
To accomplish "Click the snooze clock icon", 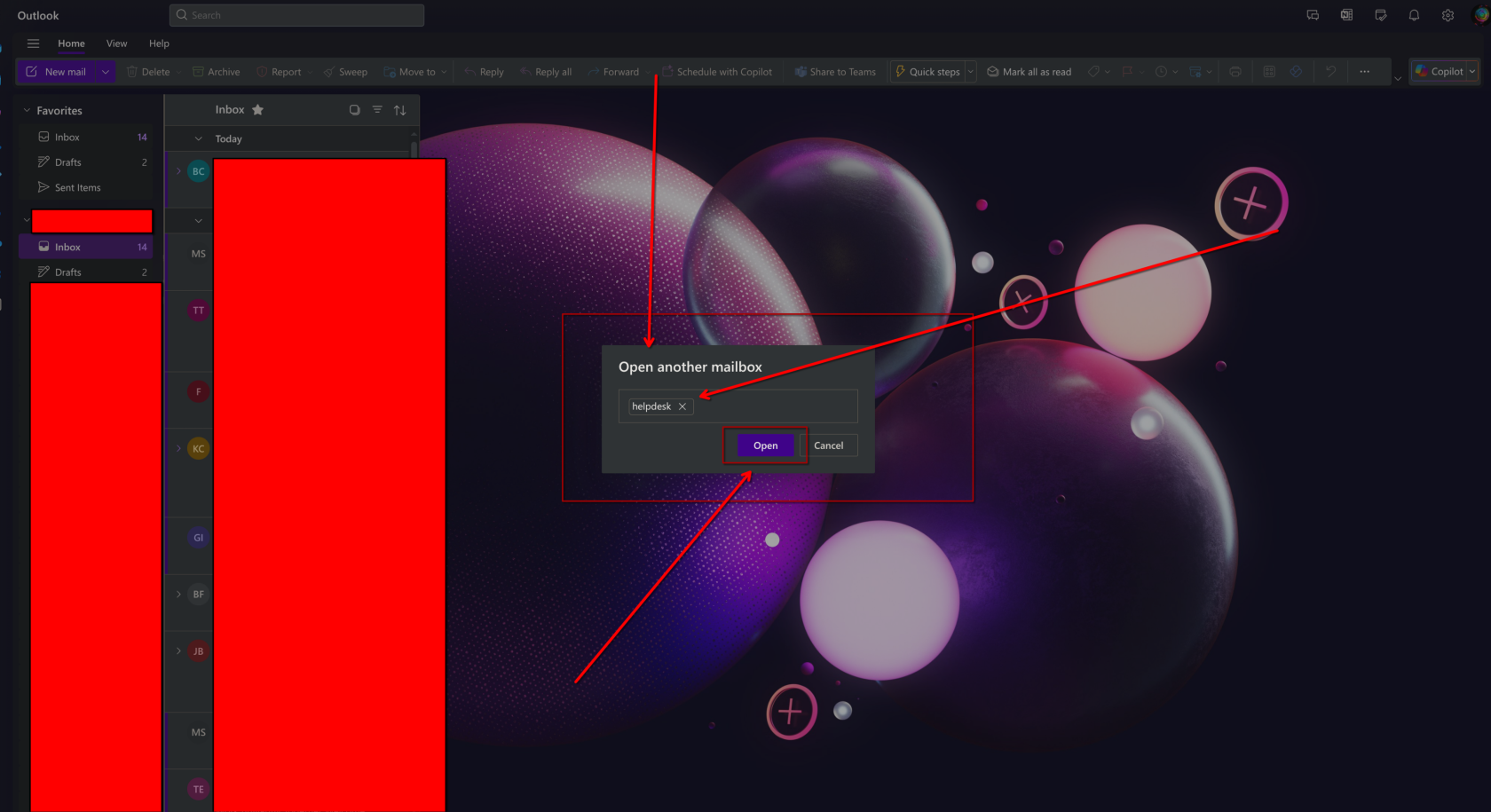I will (1161, 72).
